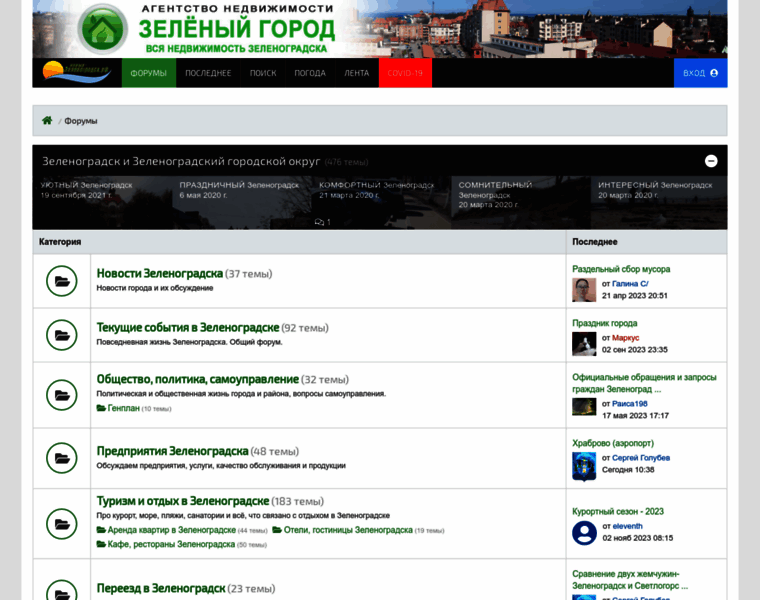Image resolution: width=760 pixels, height=600 pixels.
Task: Click the "21 апр 2023 20:51" date
Action: [x=634, y=296]
